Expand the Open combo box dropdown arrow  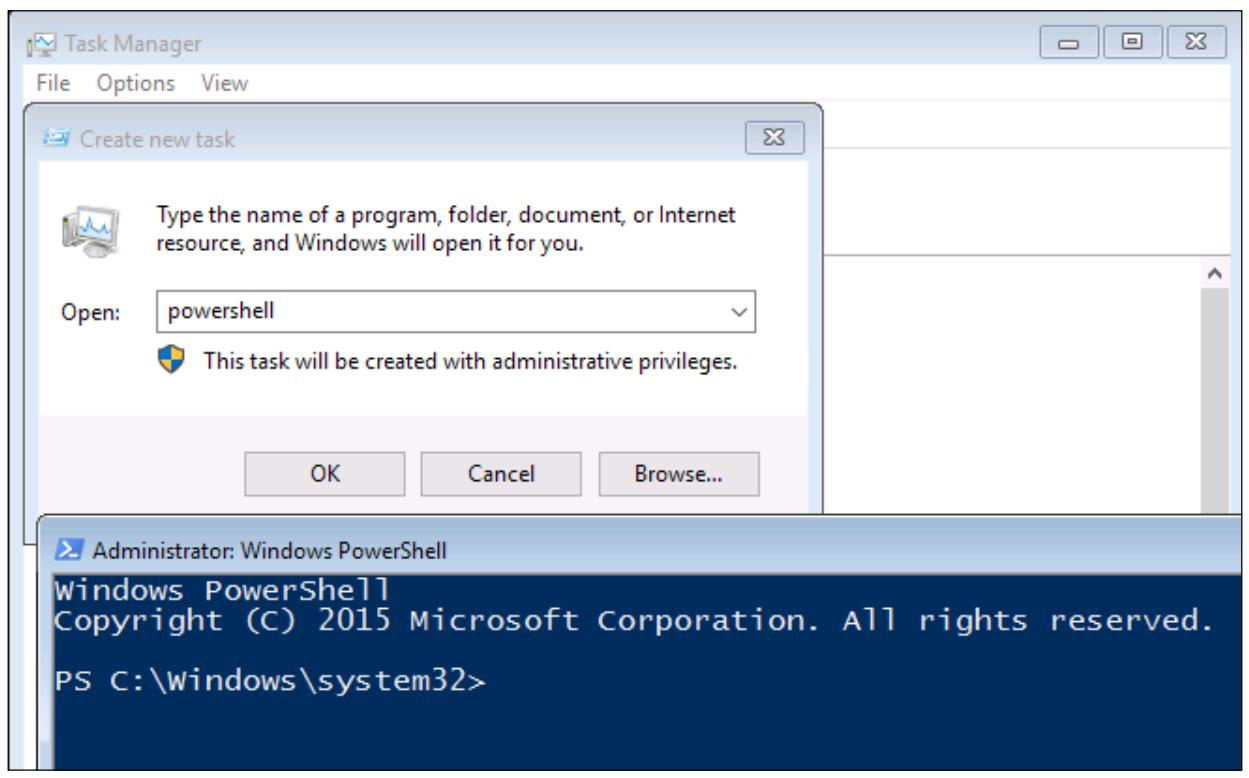739,312
